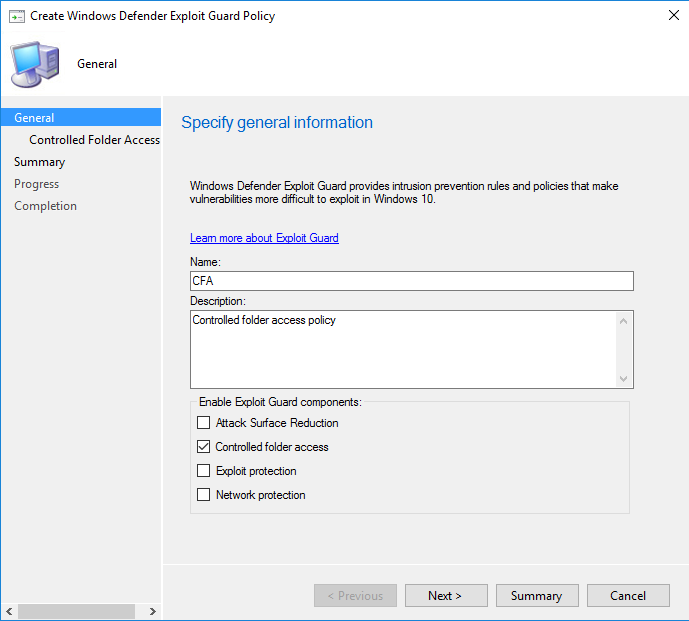Enable the Attack Surface Reduction checkbox
The image size is (689, 621).
204,423
